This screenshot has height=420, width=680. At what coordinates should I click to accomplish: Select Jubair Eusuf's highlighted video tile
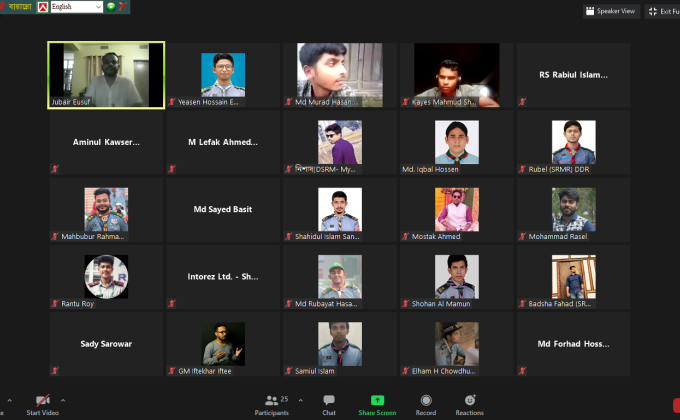(106, 75)
